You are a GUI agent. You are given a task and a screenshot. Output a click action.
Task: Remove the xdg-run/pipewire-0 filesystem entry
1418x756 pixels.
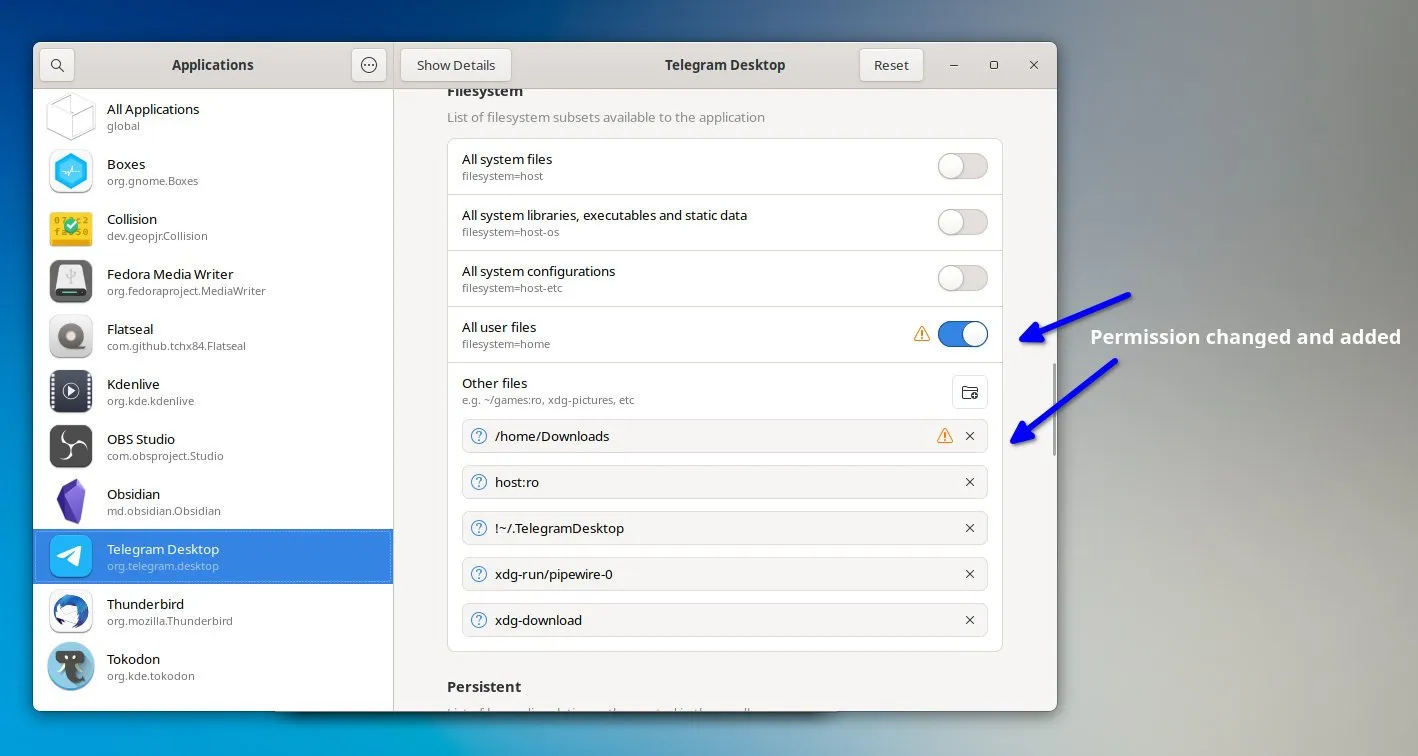pos(969,574)
